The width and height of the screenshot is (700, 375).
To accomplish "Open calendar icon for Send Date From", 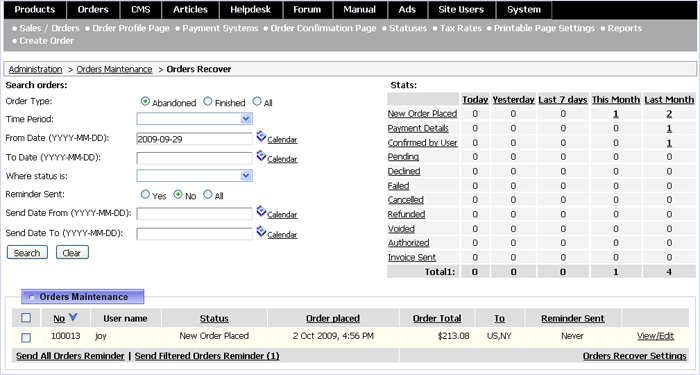I will (262, 212).
